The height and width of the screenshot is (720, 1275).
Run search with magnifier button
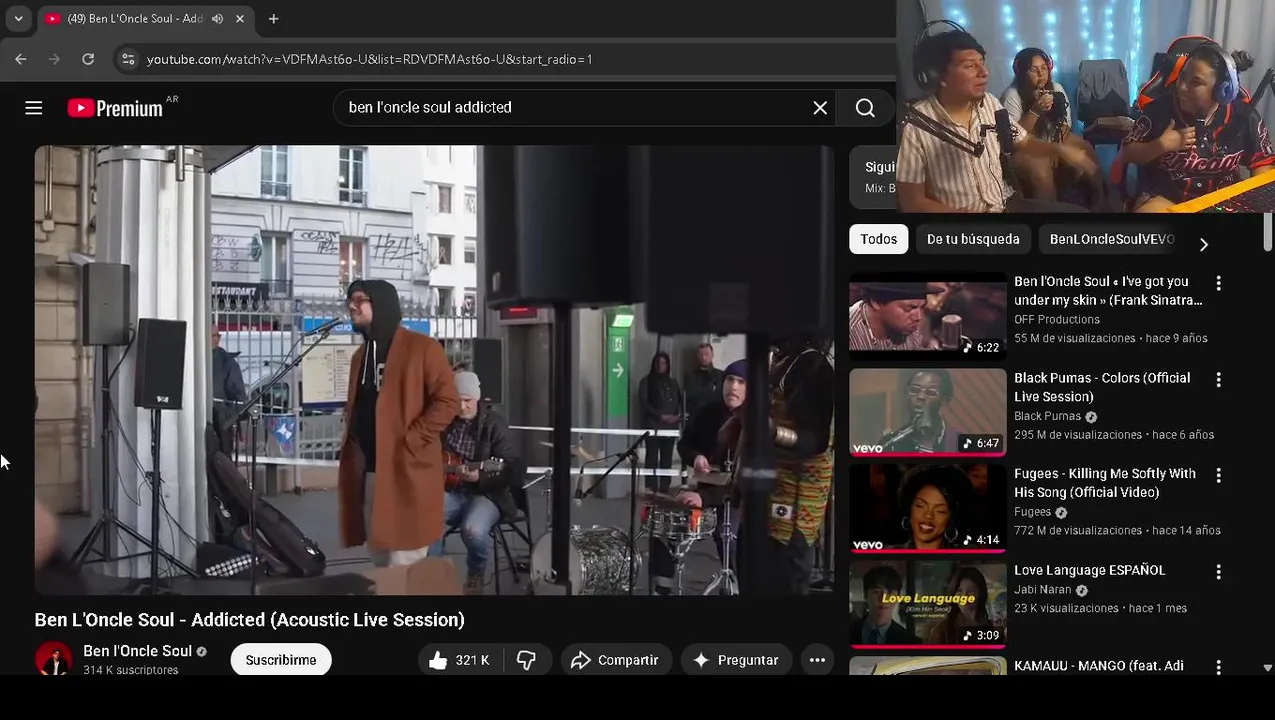865,107
